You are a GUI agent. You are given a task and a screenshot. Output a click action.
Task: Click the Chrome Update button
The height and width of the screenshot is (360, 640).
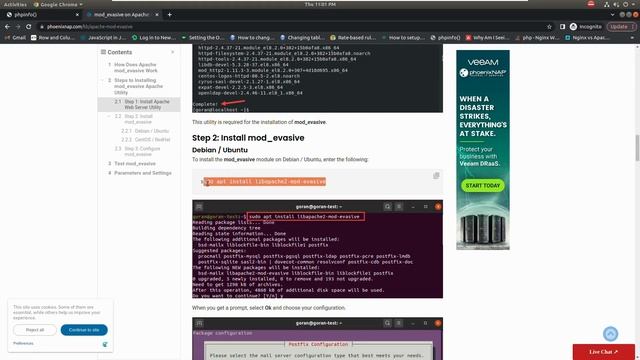tap(622, 27)
